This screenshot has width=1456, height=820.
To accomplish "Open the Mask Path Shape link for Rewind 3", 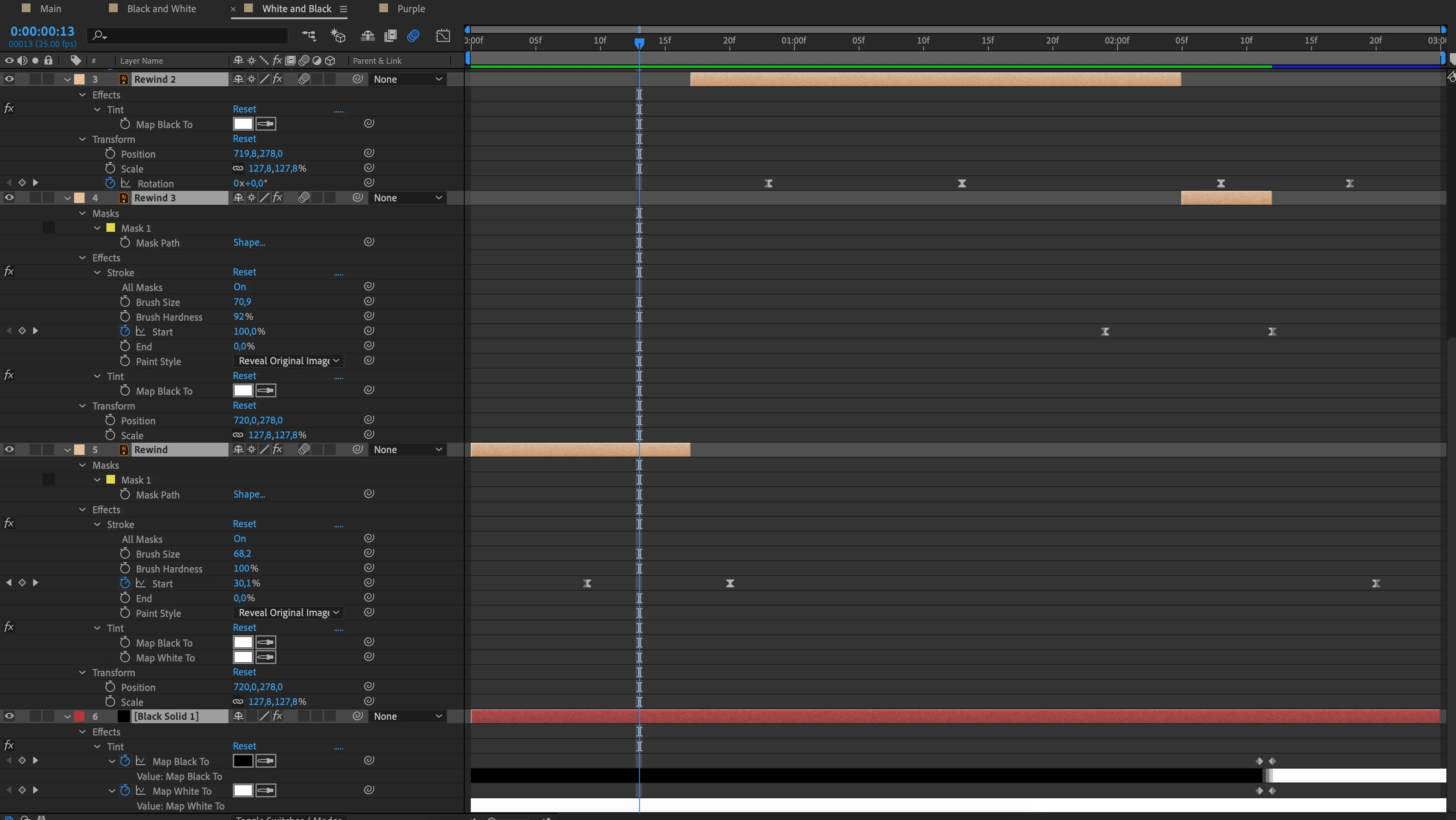I will coord(248,242).
